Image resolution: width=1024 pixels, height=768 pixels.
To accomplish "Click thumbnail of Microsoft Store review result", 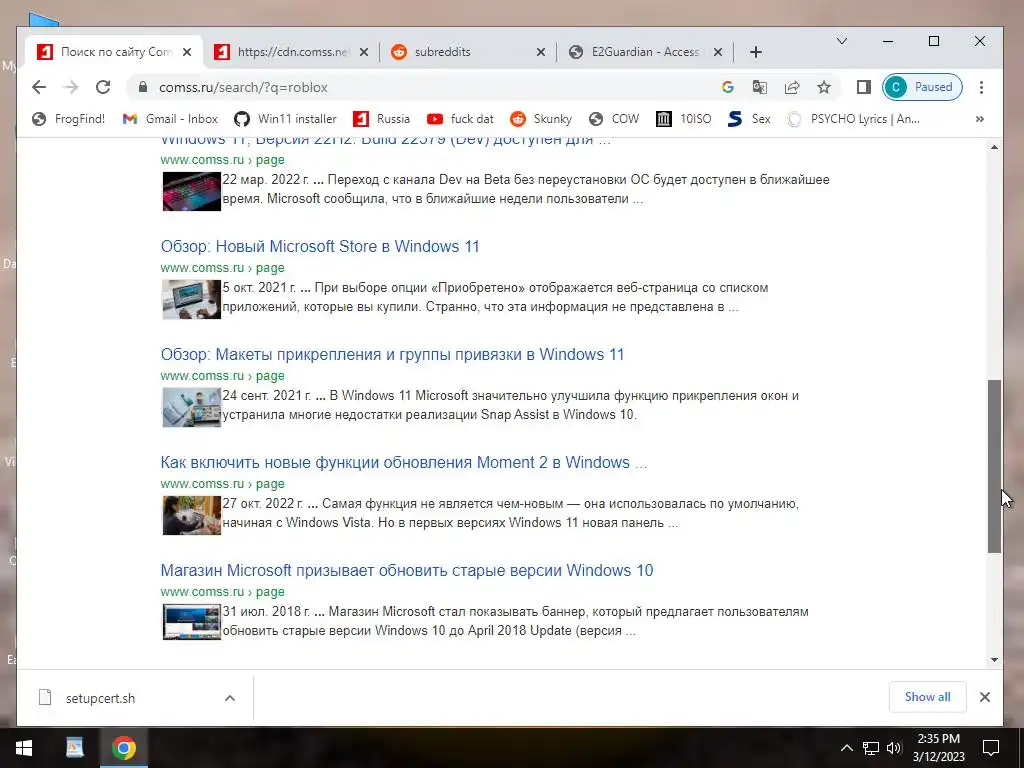I will coord(191,299).
